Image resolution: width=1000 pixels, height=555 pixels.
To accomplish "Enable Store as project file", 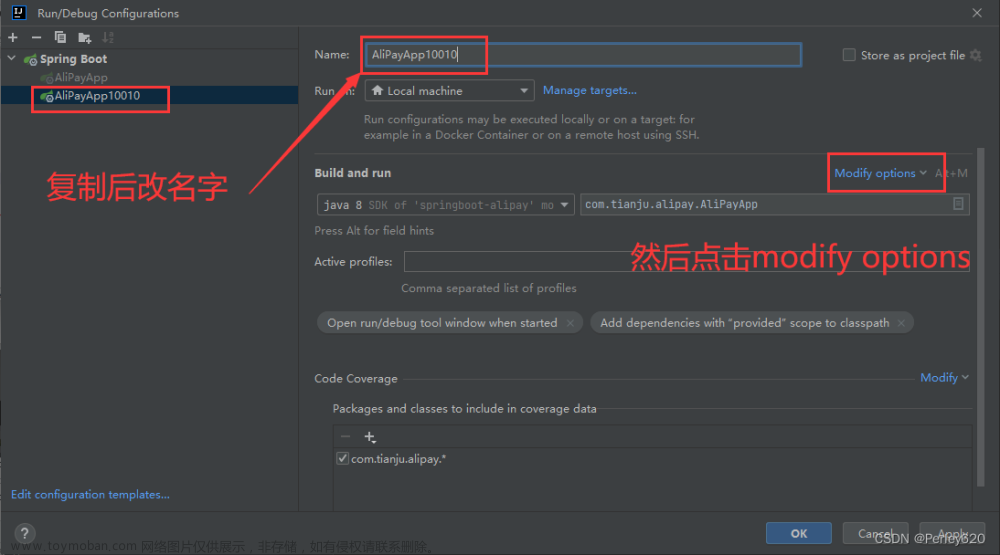I will tap(849, 55).
